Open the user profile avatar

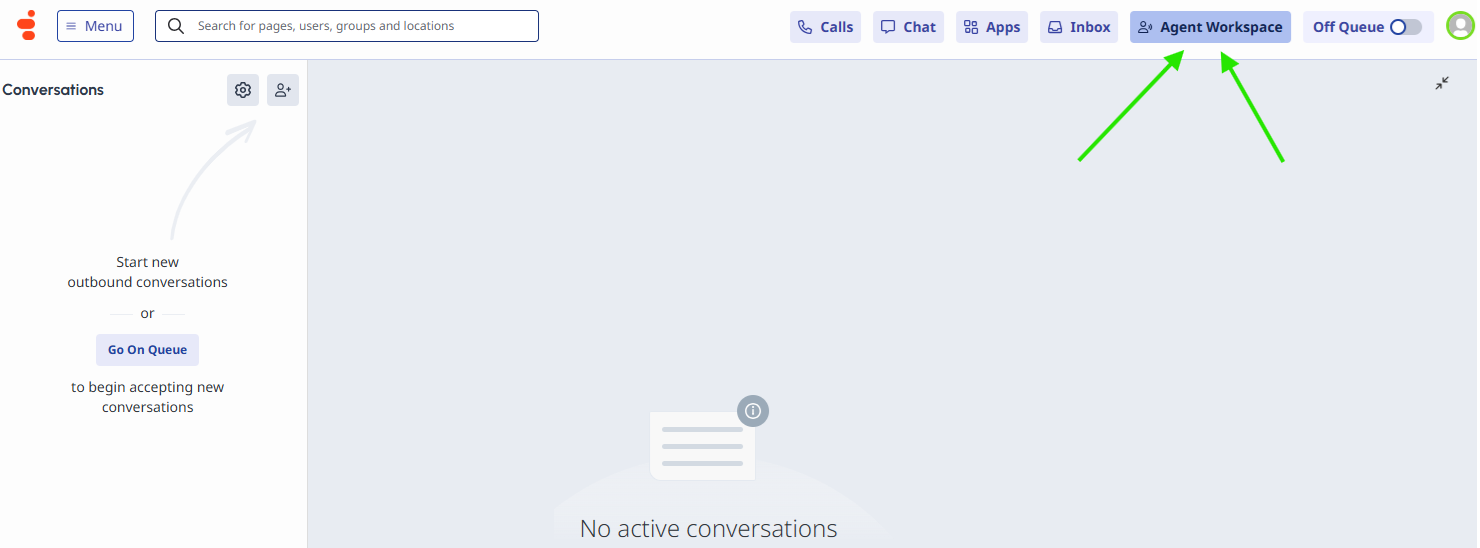(x=1460, y=26)
